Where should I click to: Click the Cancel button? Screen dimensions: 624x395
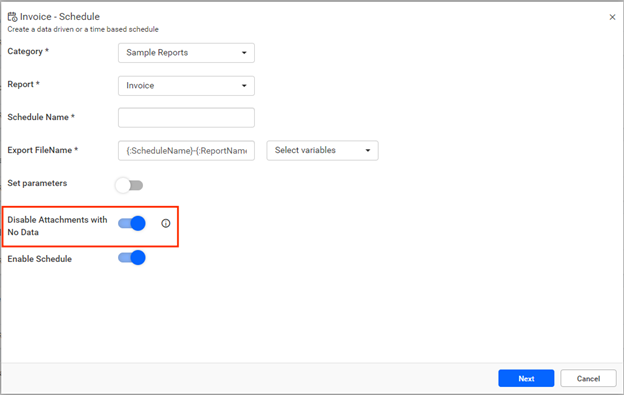588,378
